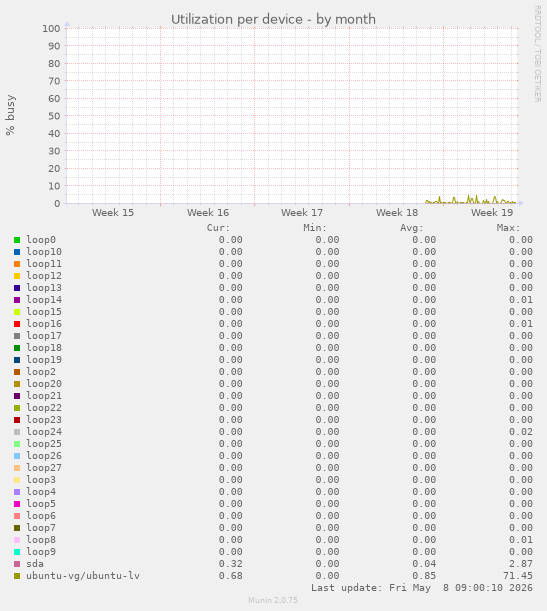Click the 'Avg:' column header

(x=411, y=228)
